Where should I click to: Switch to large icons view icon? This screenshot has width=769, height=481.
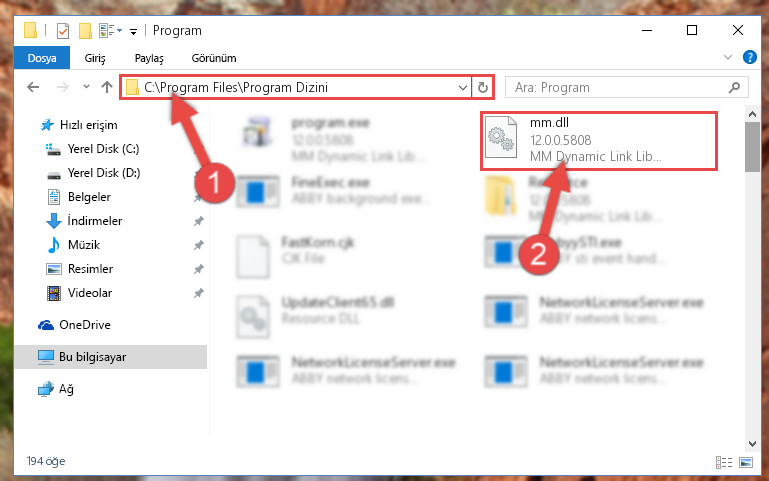point(746,462)
